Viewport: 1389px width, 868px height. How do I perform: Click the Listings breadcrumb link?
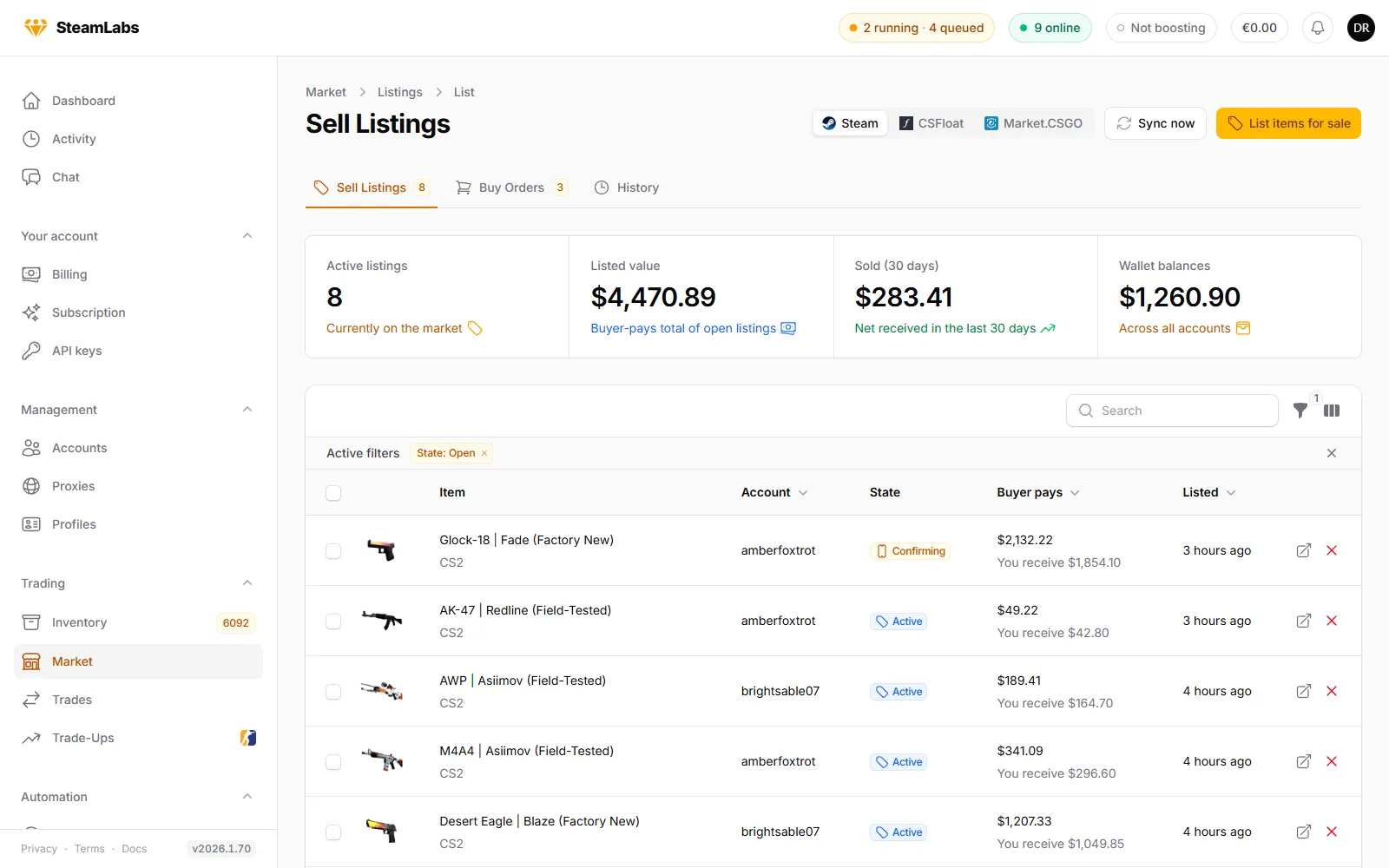400,92
